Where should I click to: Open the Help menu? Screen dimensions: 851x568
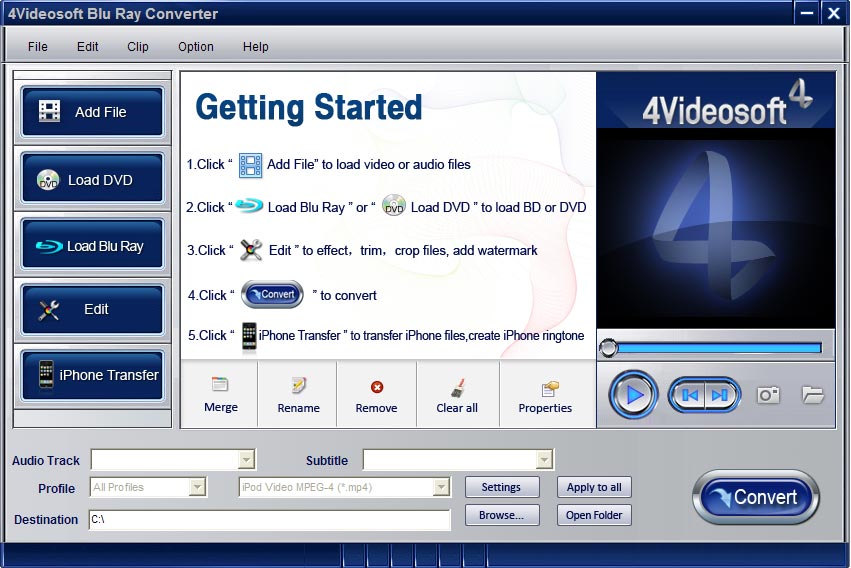point(256,47)
